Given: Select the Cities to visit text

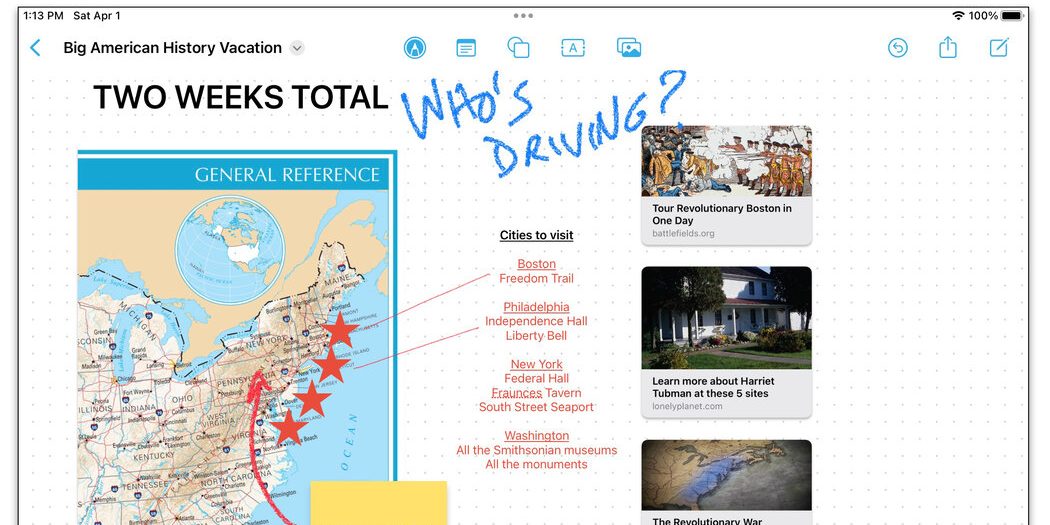Looking at the screenshot, I should coord(536,235).
